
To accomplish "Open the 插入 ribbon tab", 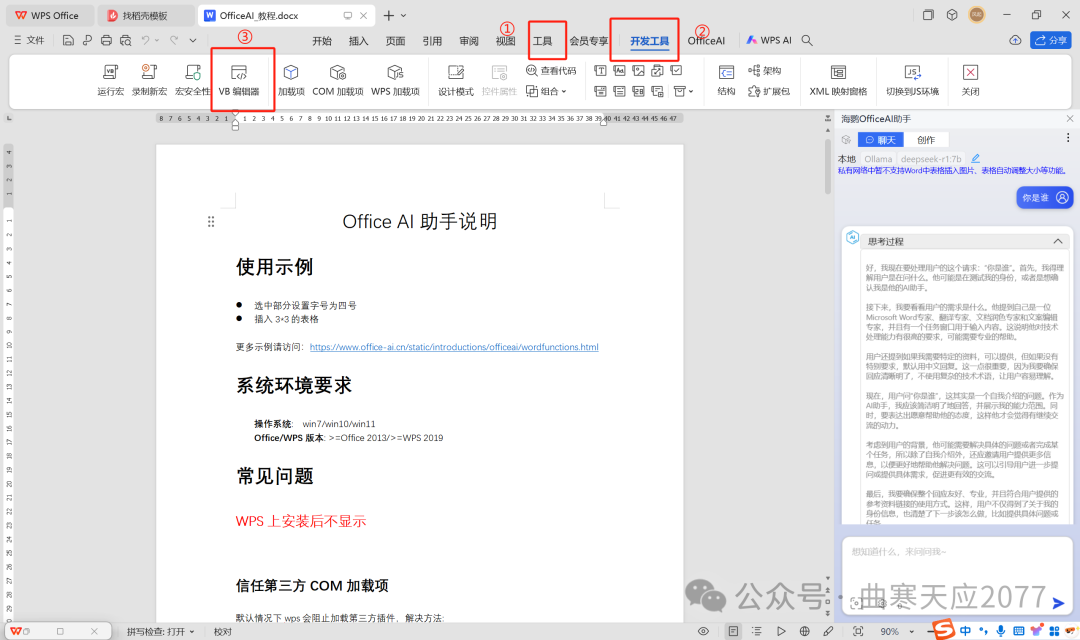I will point(358,41).
